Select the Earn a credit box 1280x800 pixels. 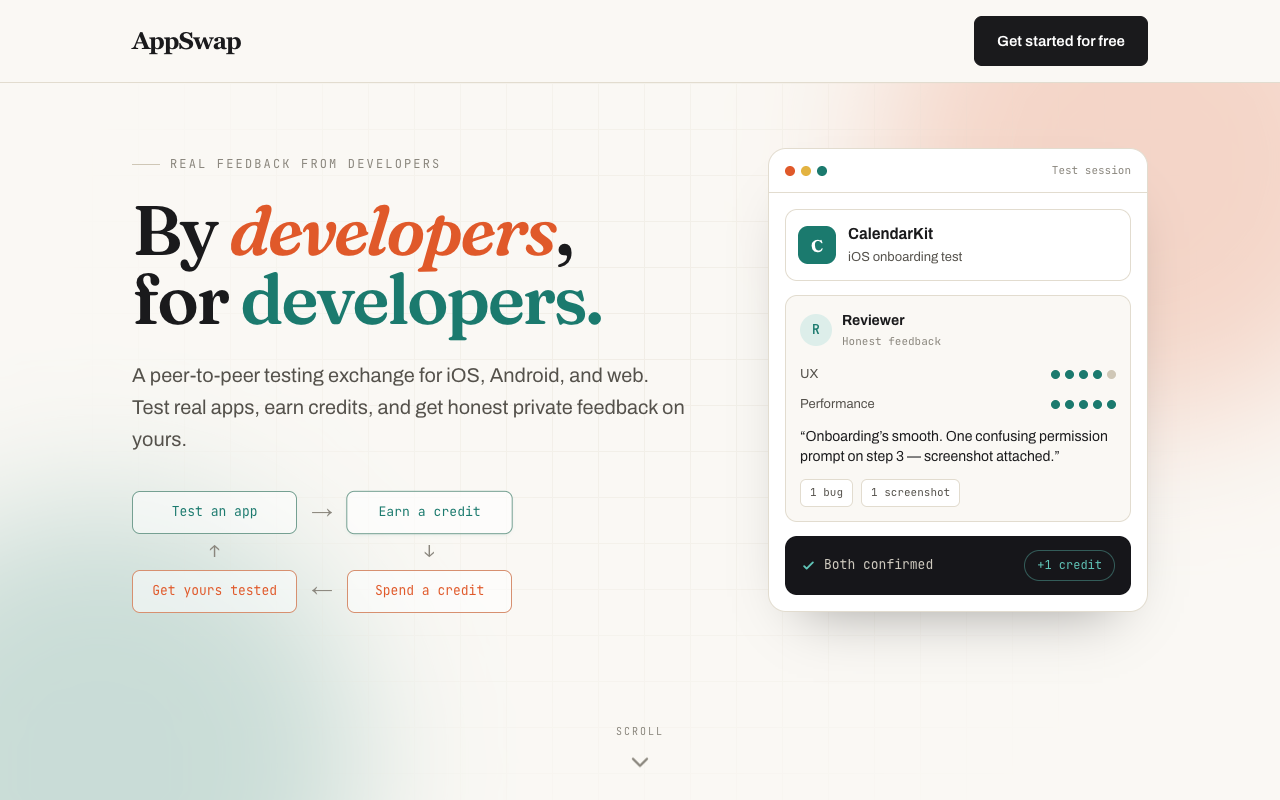click(429, 512)
